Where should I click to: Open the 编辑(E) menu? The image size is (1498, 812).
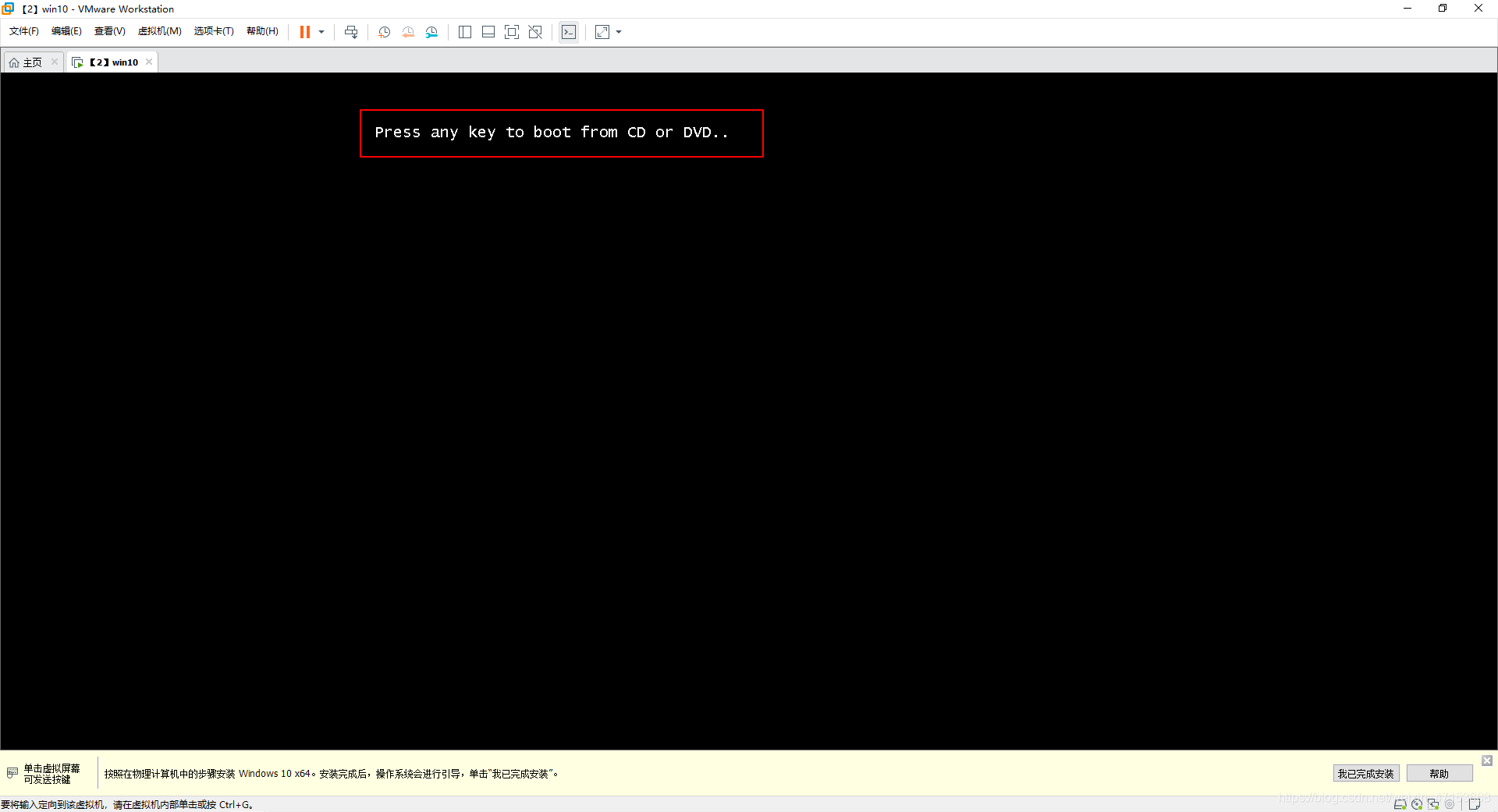coord(66,31)
